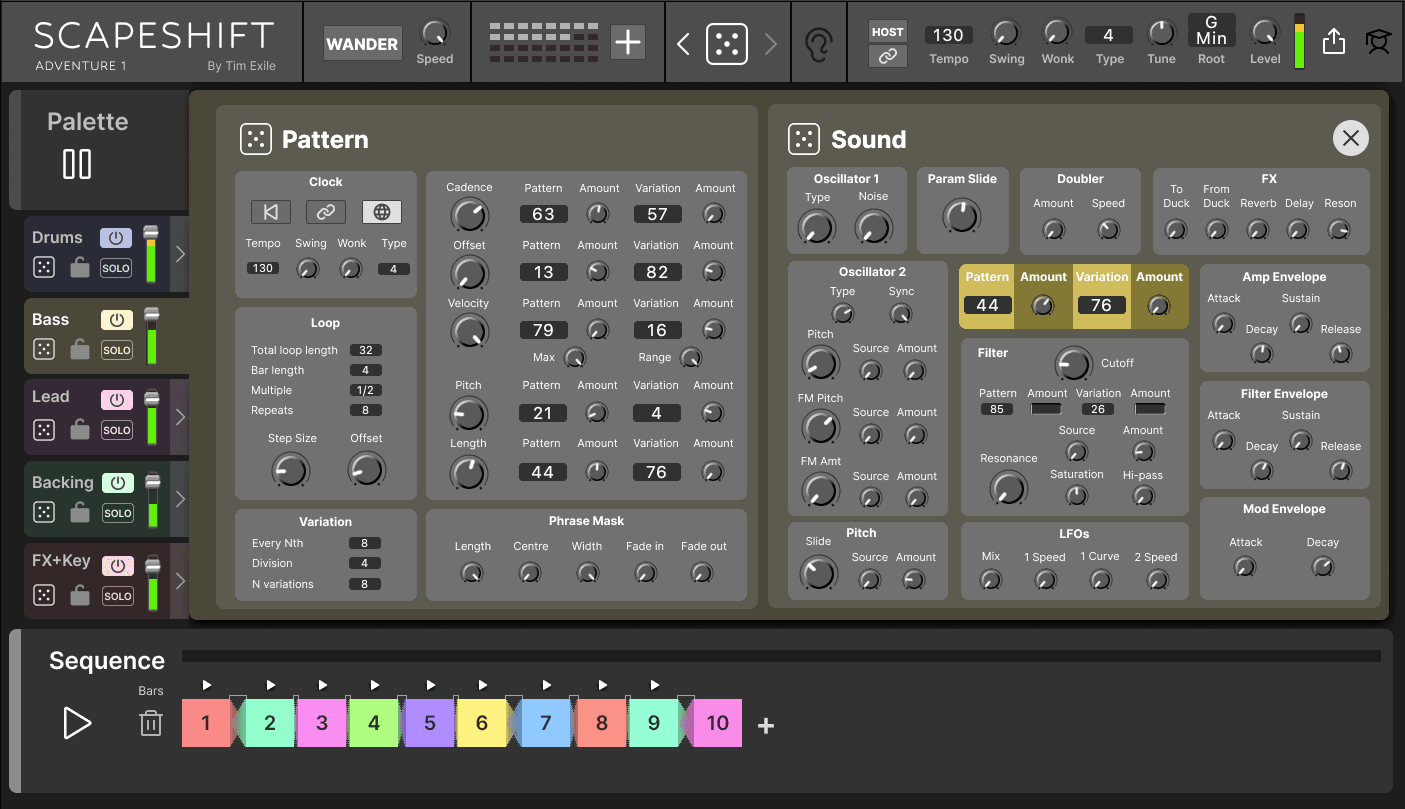Randomize the Drums track with its dice icon
The width and height of the screenshot is (1405, 809).
[44, 267]
